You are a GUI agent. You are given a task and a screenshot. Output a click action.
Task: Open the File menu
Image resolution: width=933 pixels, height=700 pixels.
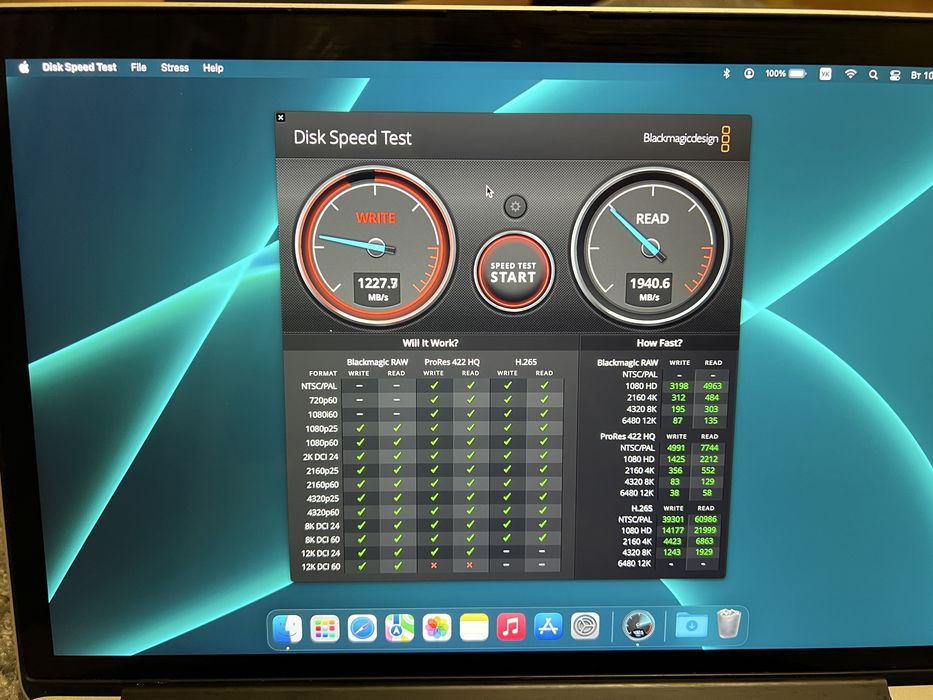tap(139, 67)
